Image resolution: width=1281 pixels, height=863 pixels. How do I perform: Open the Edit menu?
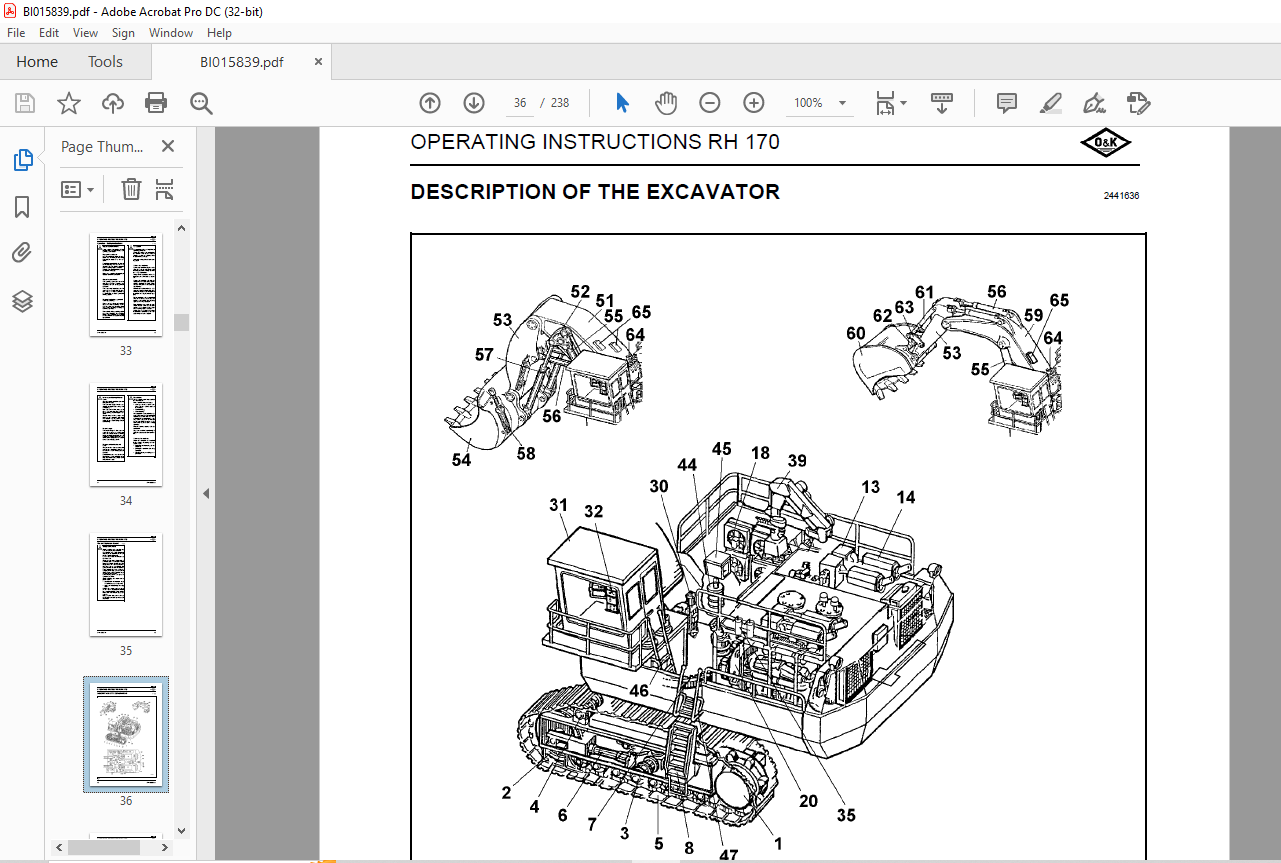pos(49,33)
